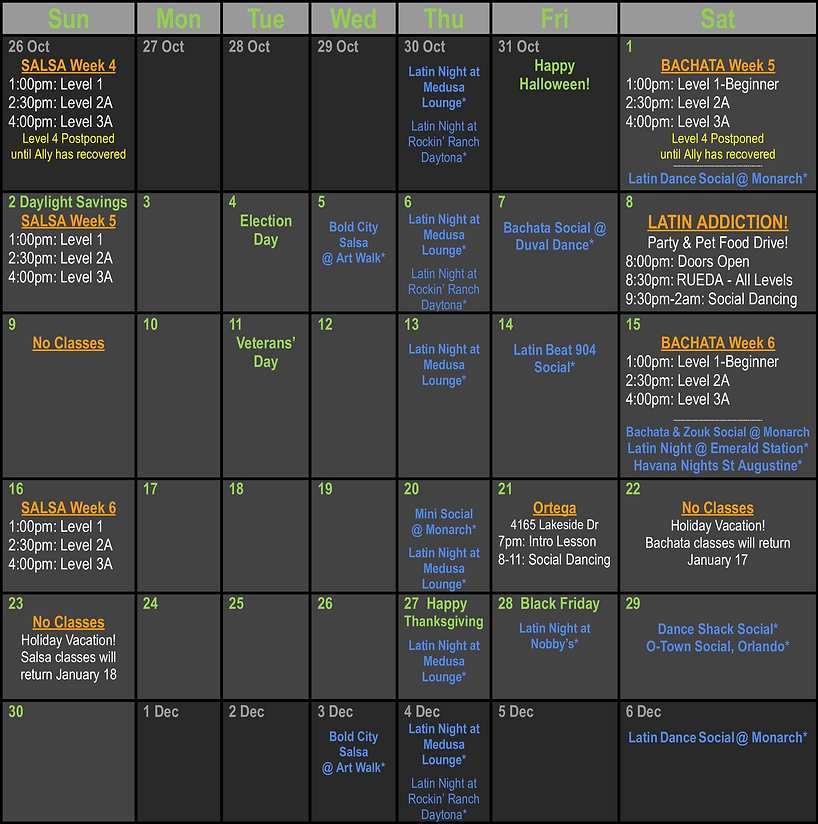Click No Classes on Sunday 9
The width and height of the screenshot is (818, 824).
[x=68, y=343]
